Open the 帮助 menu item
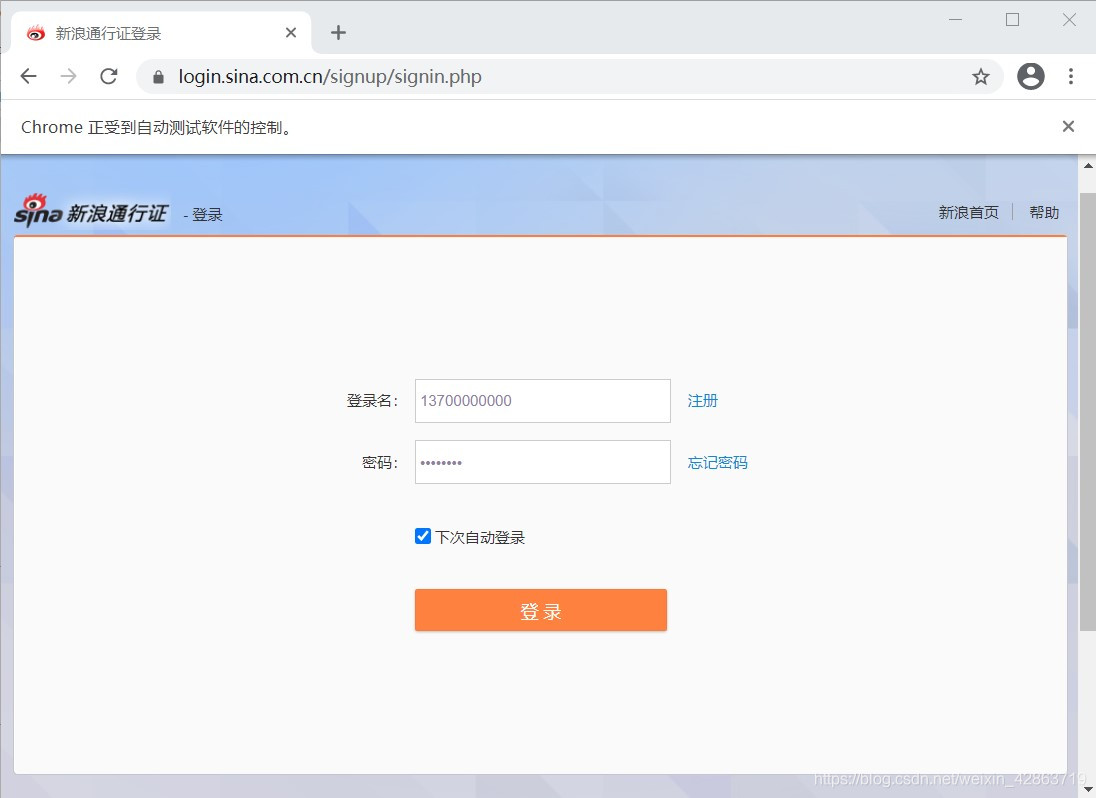 pos(1044,212)
